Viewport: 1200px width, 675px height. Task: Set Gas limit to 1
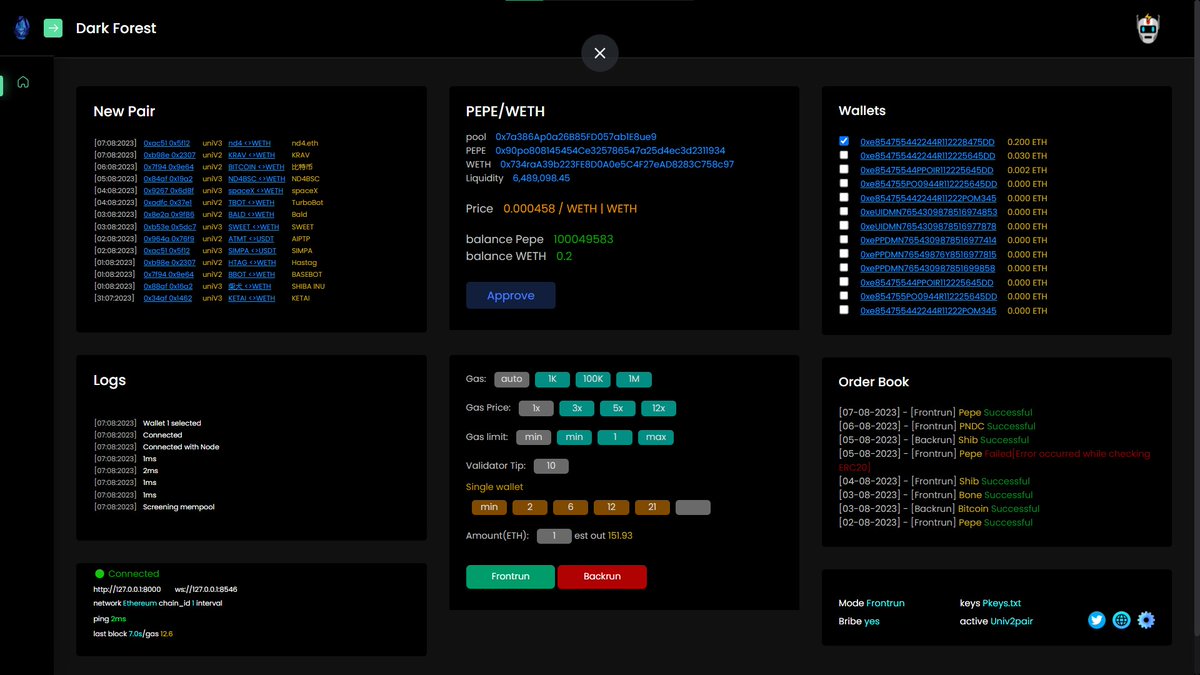(615, 437)
